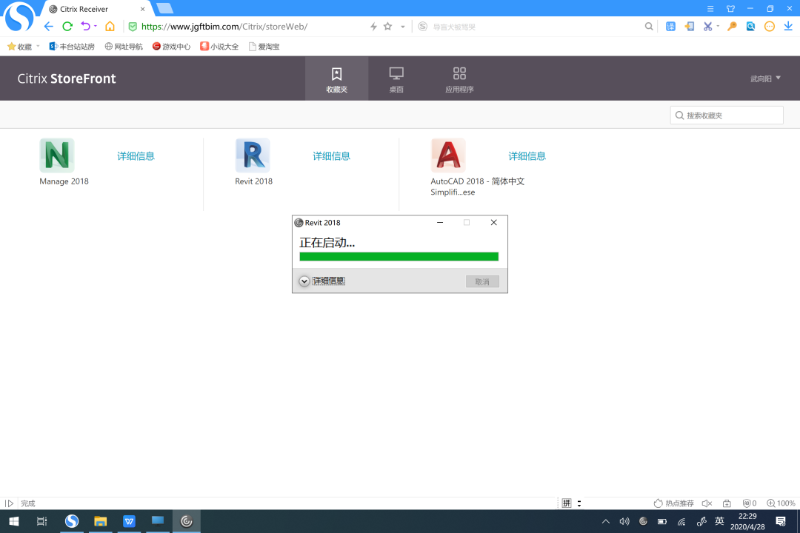800x533 pixels.
Task: Click the Sogou browser logo
Action: [x=18, y=16]
